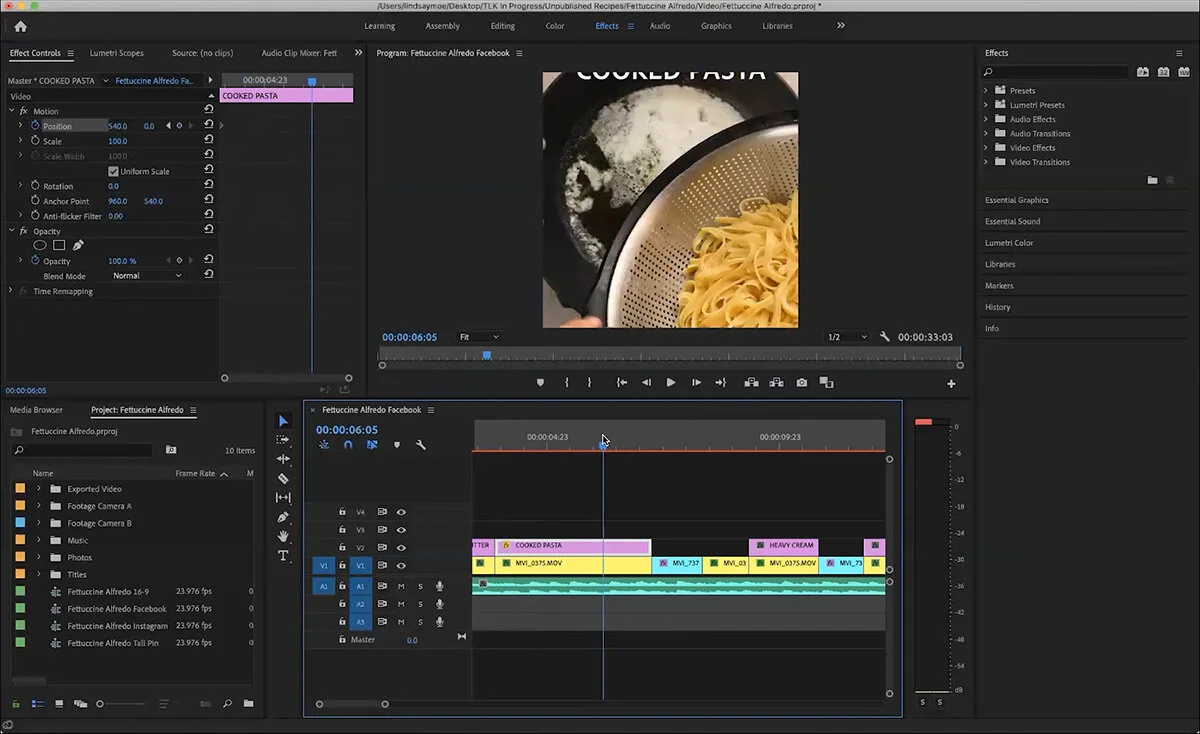The image size is (1200, 734).
Task: Toggle lock on track V4
Action: [x=342, y=512]
